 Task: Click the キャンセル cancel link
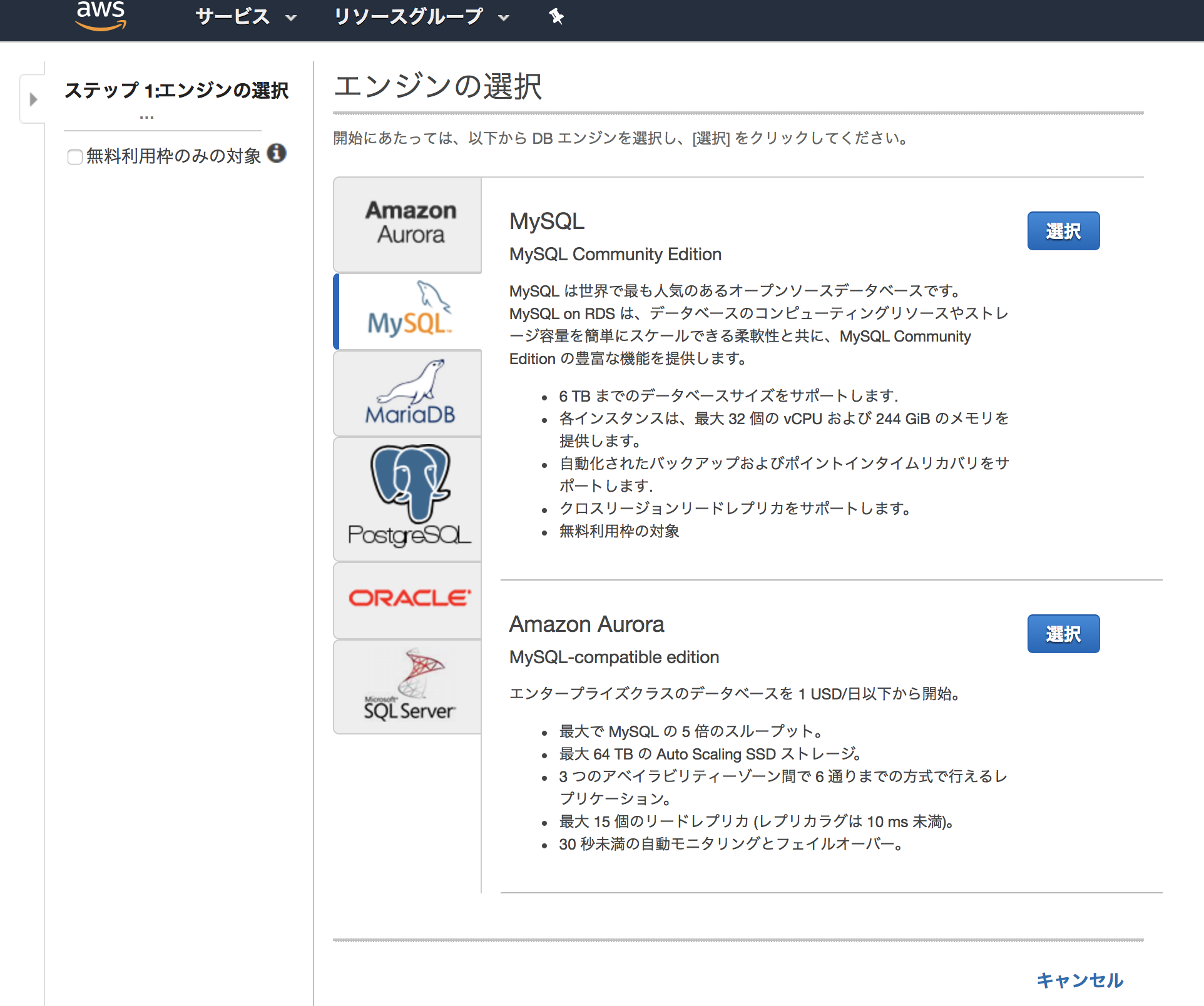point(1080,980)
